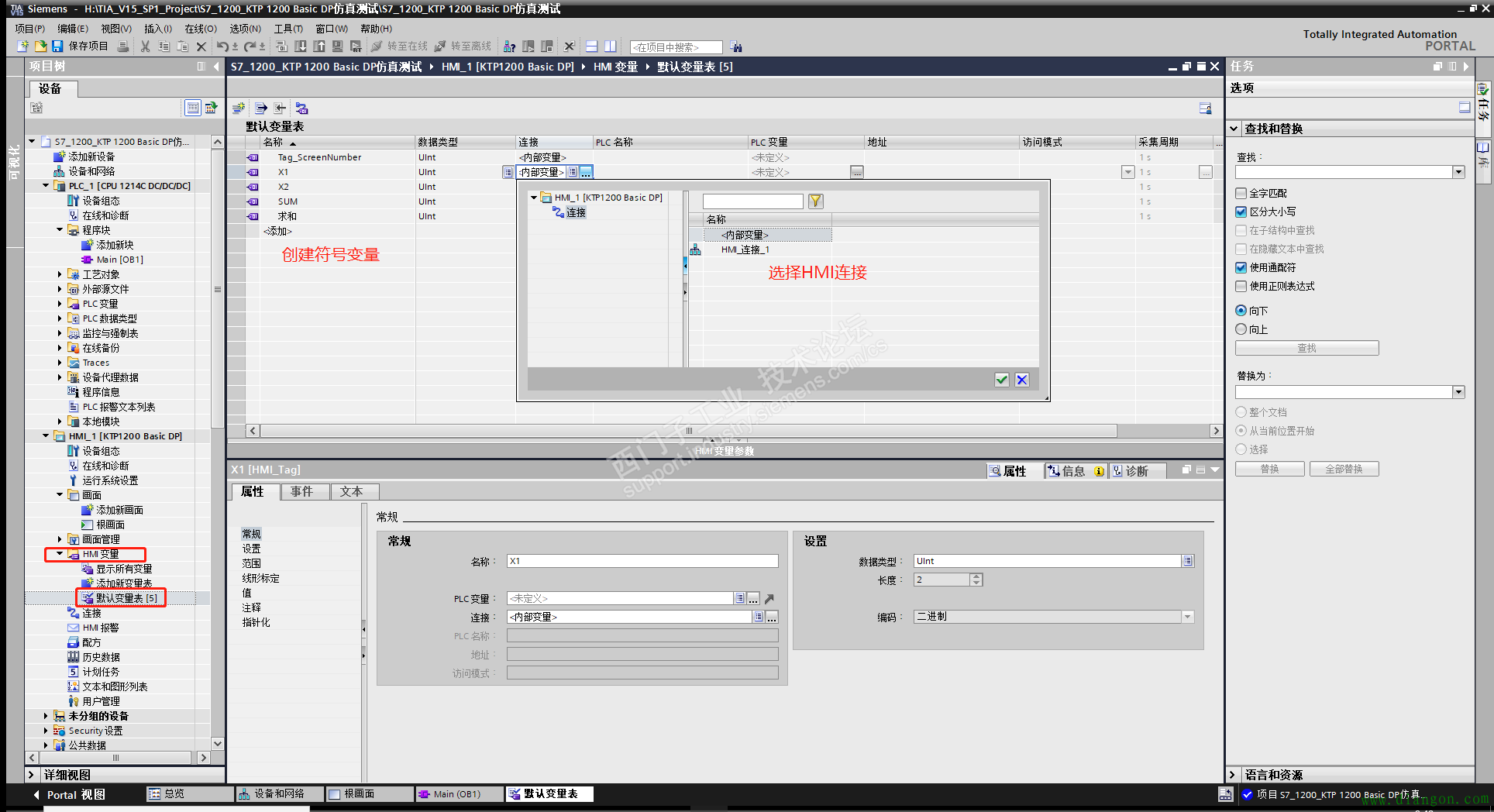
Task: Click the Paste icon in toolbar
Action: pyautogui.click(x=183, y=46)
